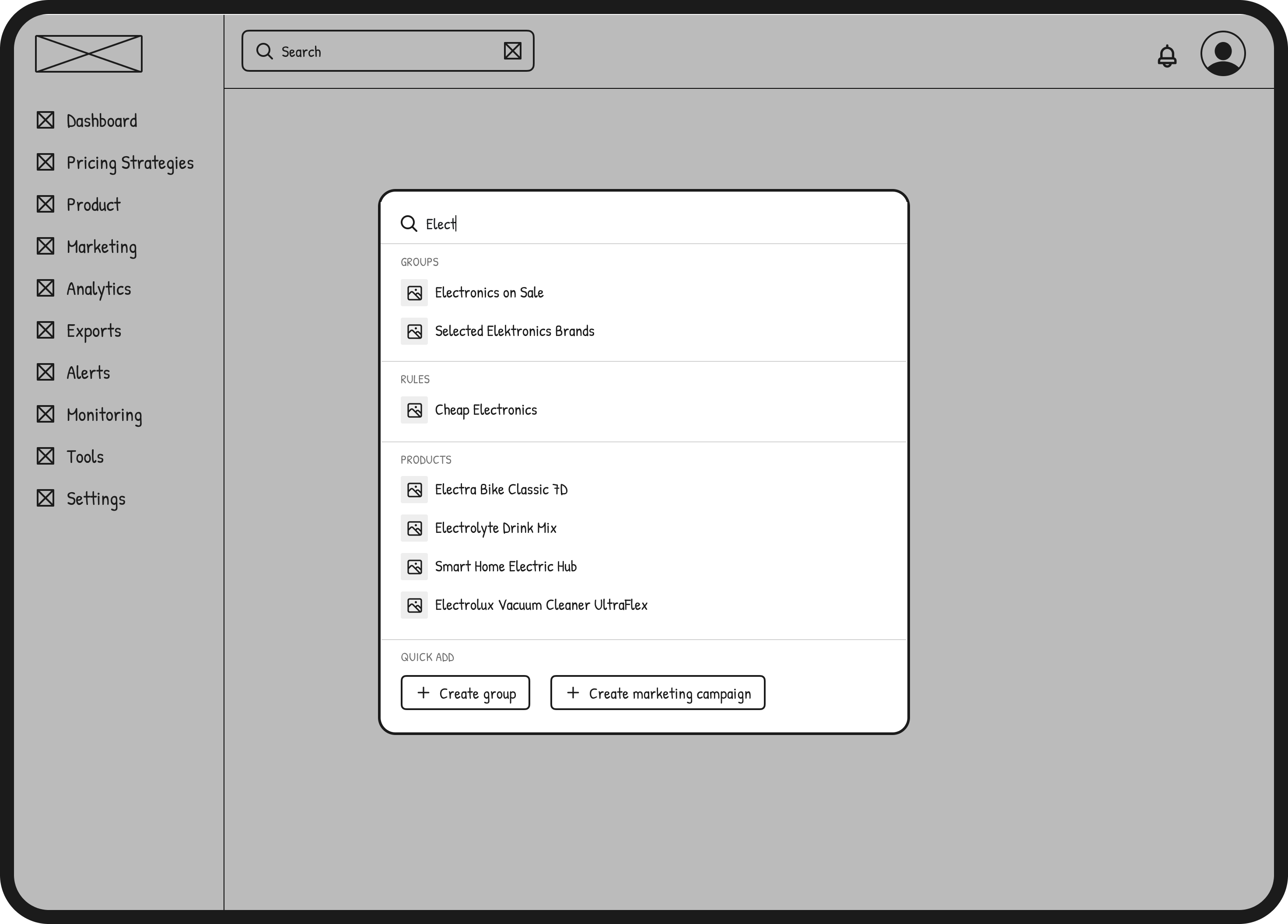
Task: Navigate to Marketing
Action: pos(101,247)
